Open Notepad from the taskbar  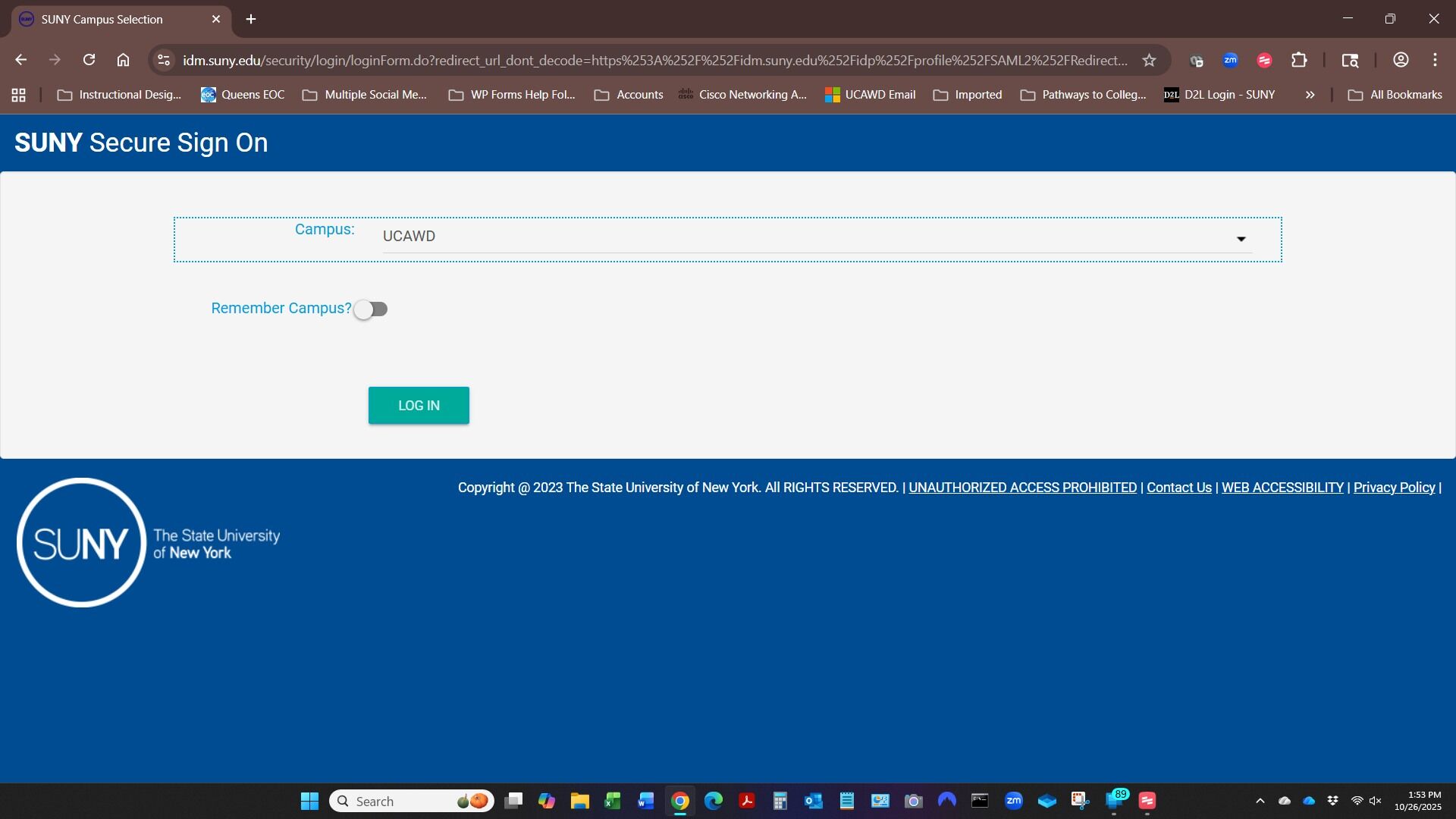pos(847,801)
